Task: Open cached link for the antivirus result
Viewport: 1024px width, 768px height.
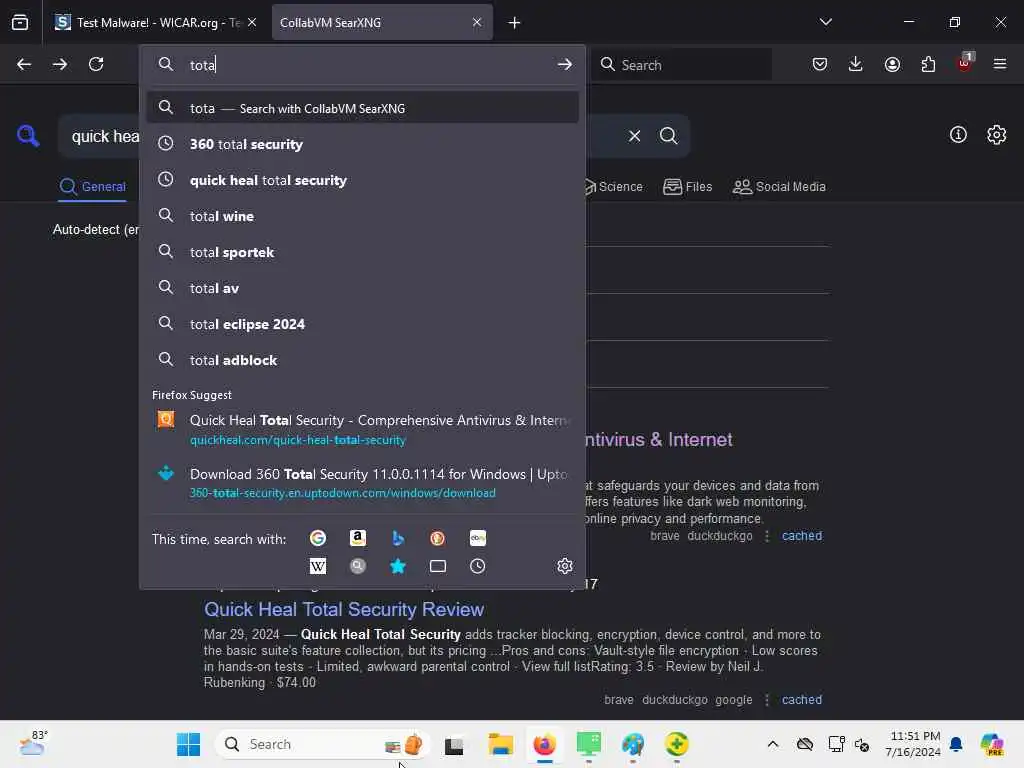Action: tap(802, 536)
